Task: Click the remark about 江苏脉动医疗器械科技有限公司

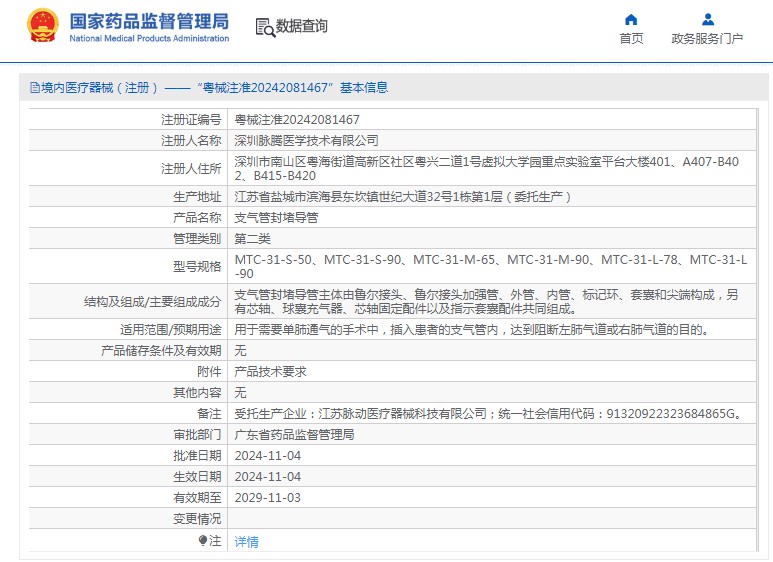Action: [489, 414]
